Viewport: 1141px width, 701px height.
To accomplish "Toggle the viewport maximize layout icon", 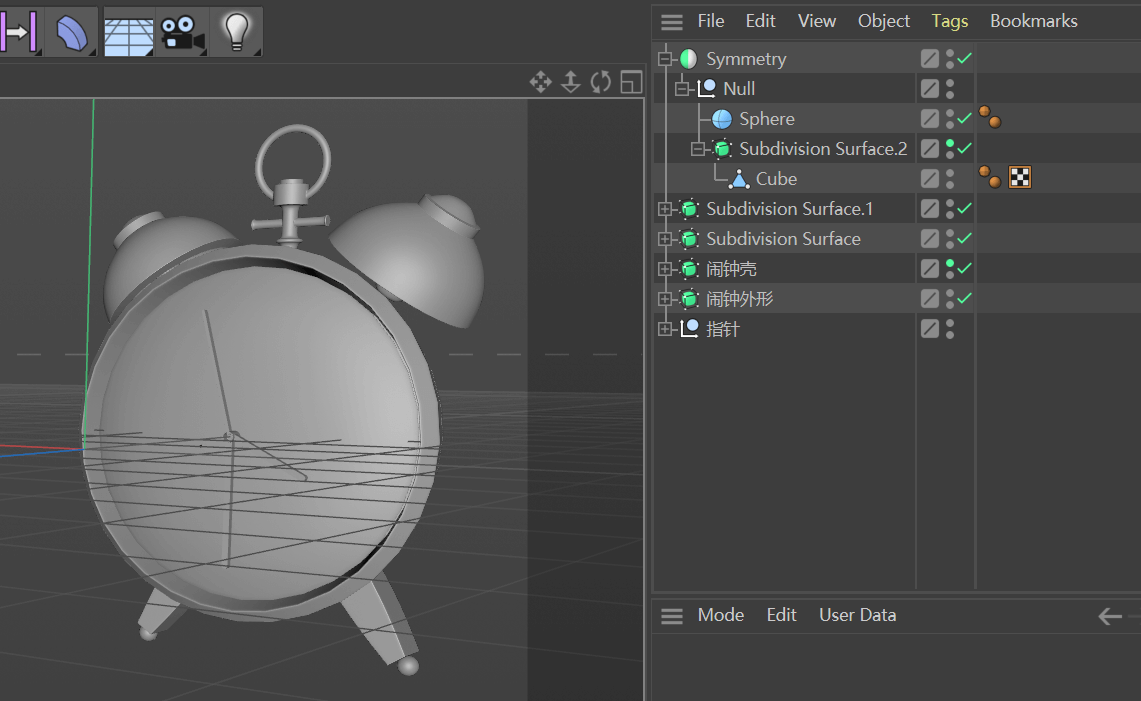I will click(x=631, y=82).
